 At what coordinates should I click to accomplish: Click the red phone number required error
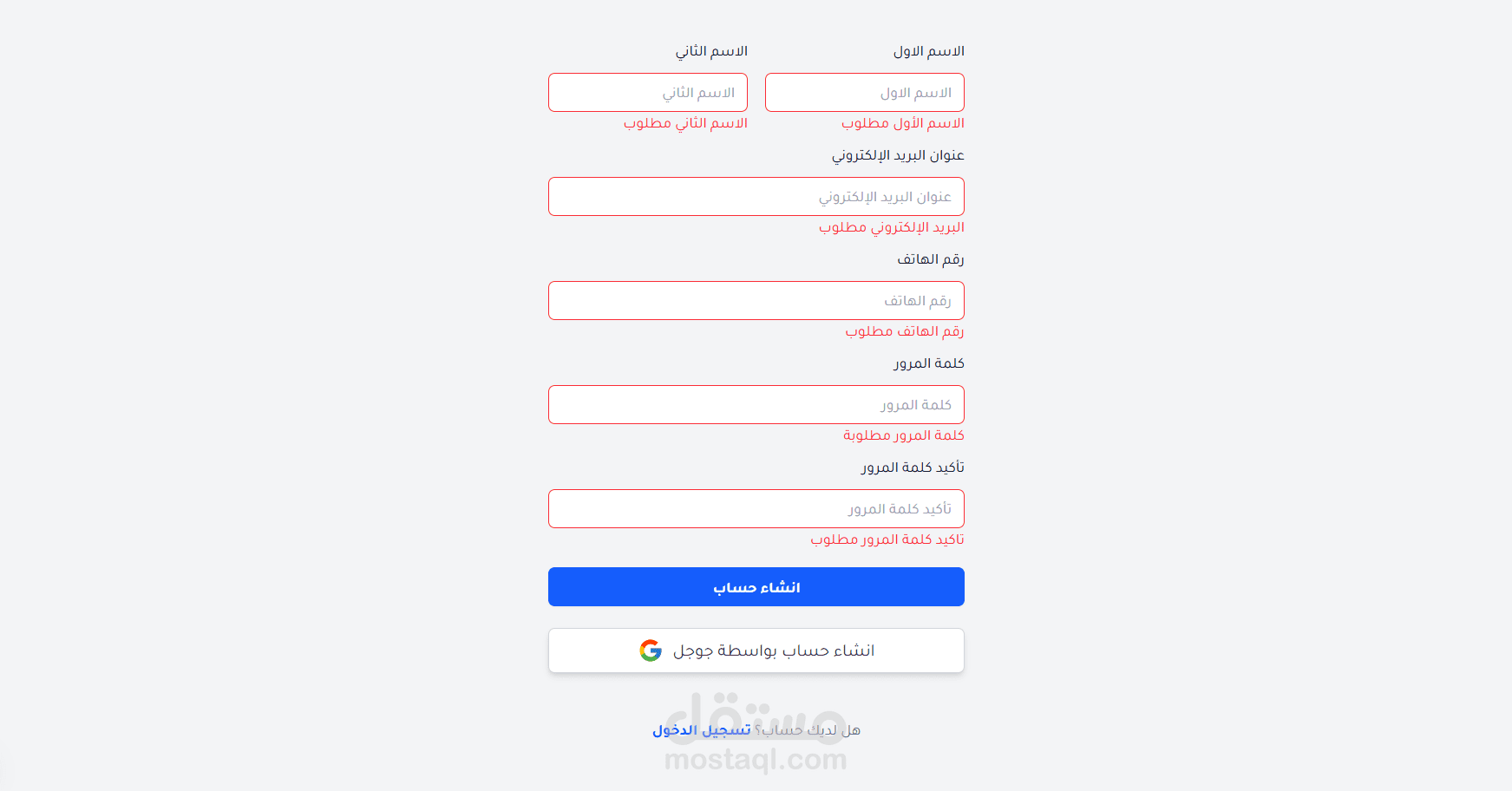[904, 331]
